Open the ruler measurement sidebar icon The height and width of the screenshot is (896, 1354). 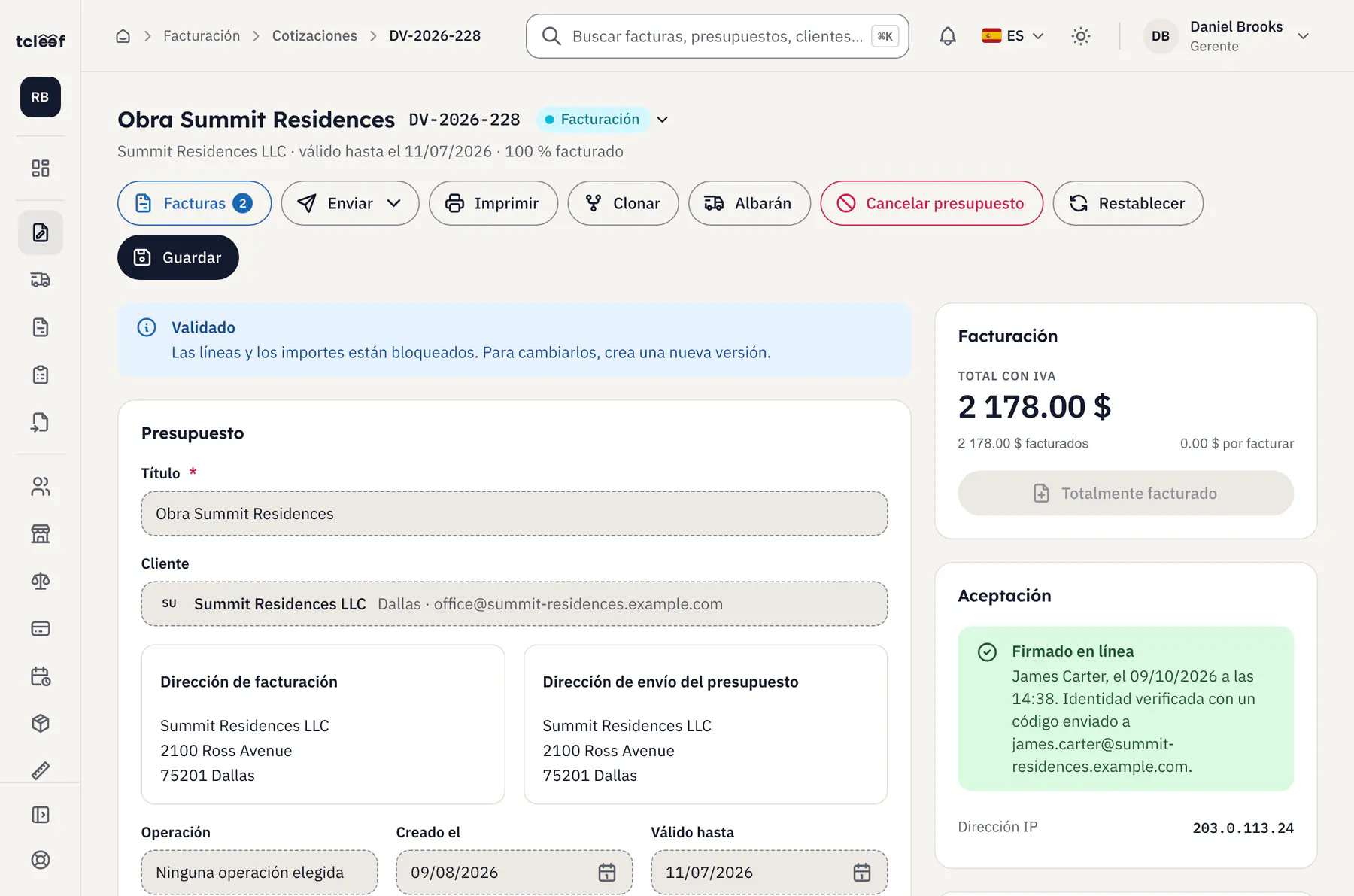[x=41, y=770]
